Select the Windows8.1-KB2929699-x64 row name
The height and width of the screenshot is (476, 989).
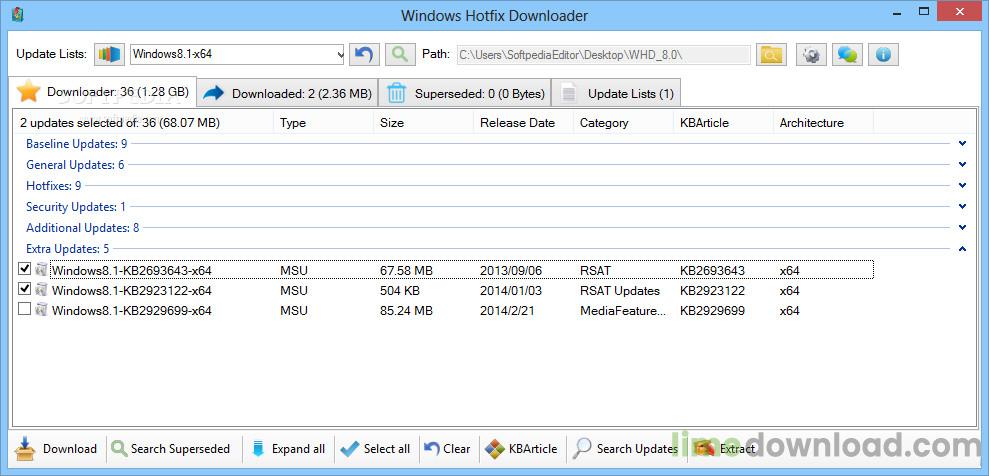pos(132,311)
